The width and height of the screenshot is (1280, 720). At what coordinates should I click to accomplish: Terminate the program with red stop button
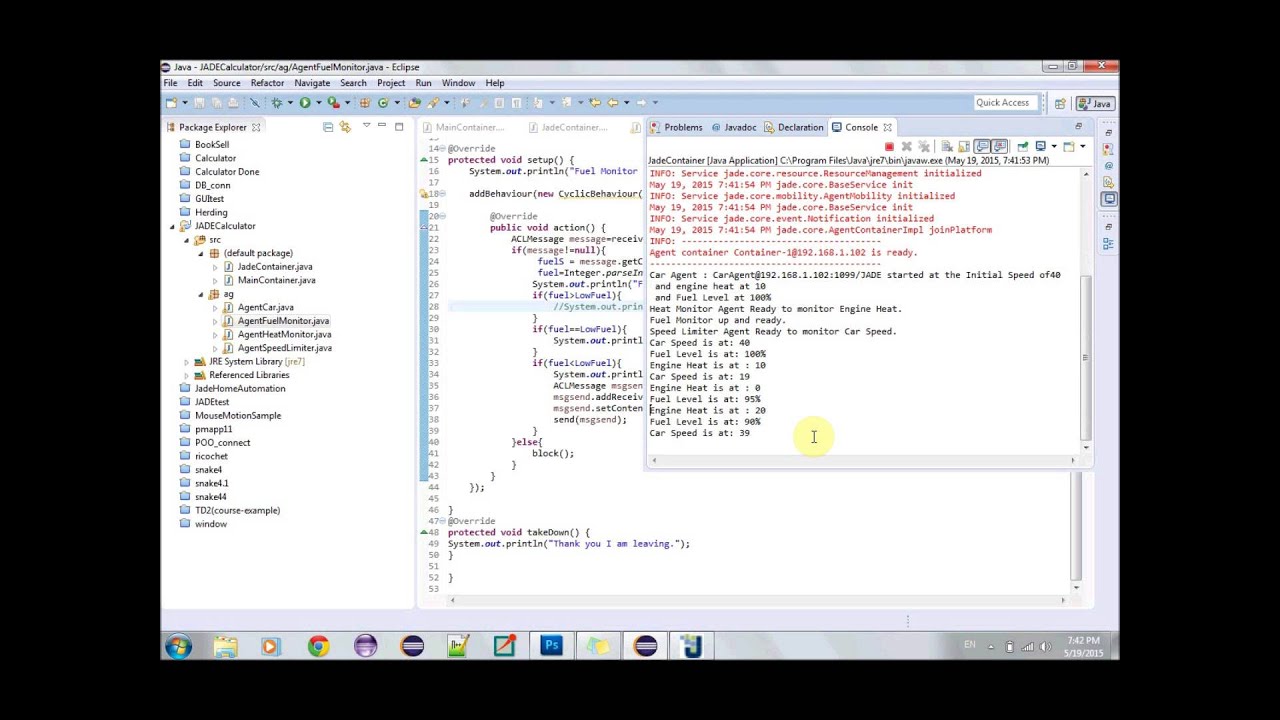pos(889,147)
